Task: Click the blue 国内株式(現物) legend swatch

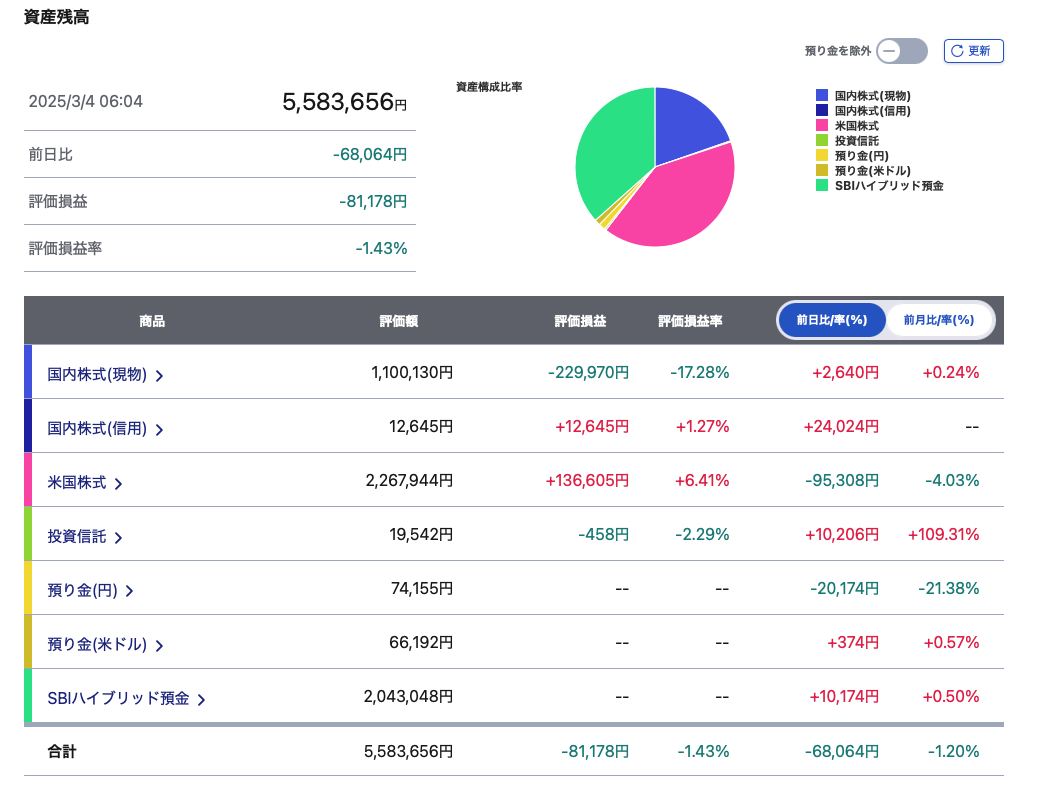Action: click(822, 96)
